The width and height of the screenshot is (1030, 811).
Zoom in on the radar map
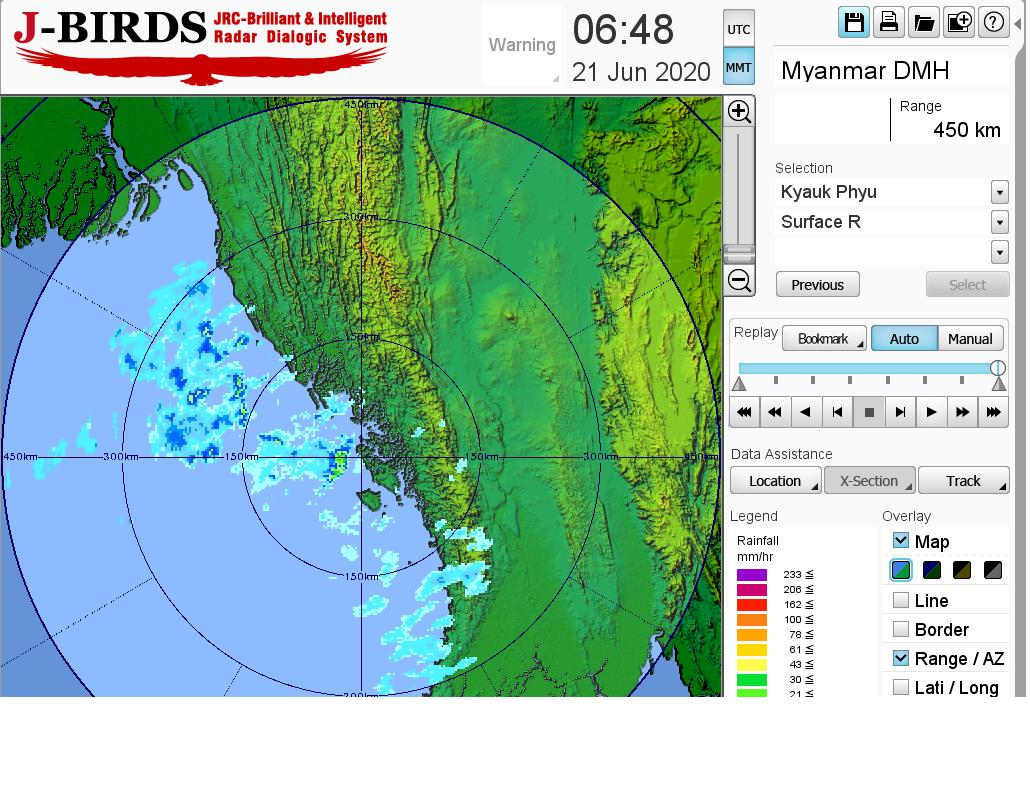coord(739,111)
